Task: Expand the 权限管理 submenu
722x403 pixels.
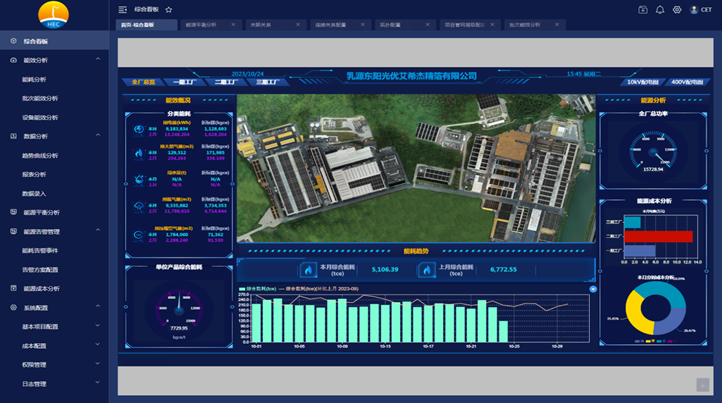Action: 98,363
